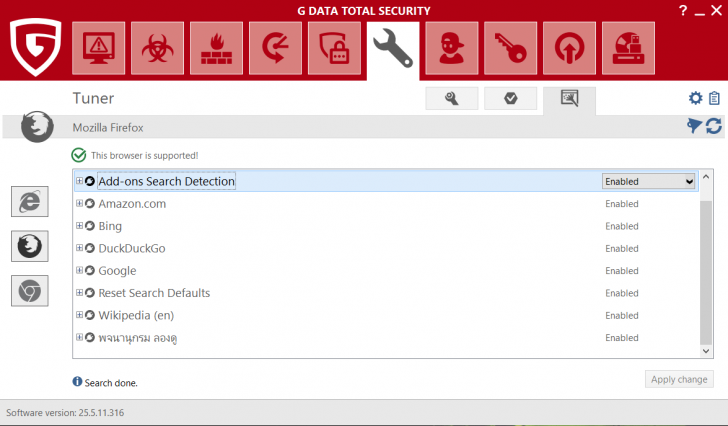
Task: Select the Google list item
Action: click(117, 271)
